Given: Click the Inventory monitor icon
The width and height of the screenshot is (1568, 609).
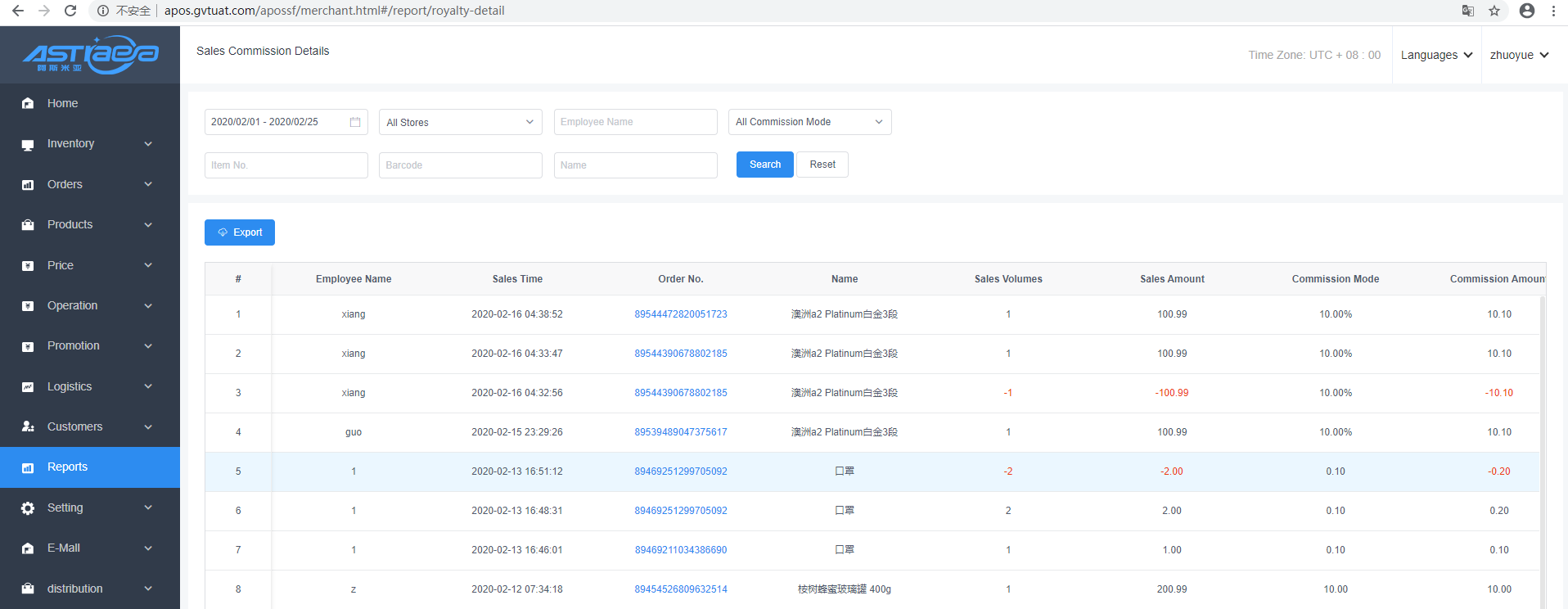Looking at the screenshot, I should [x=28, y=144].
